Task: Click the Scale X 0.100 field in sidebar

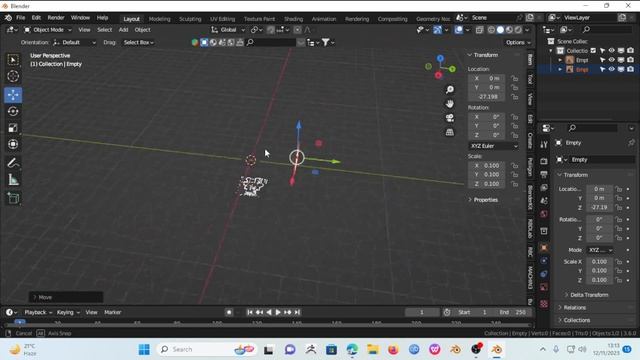Action: point(487,166)
